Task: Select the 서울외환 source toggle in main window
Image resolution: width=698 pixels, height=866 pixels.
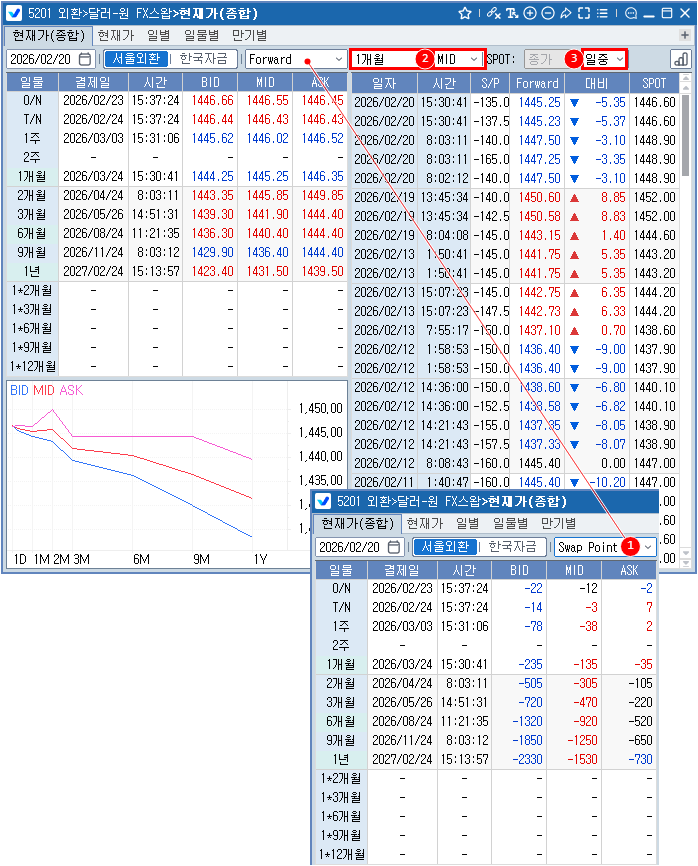Action: [x=136, y=59]
